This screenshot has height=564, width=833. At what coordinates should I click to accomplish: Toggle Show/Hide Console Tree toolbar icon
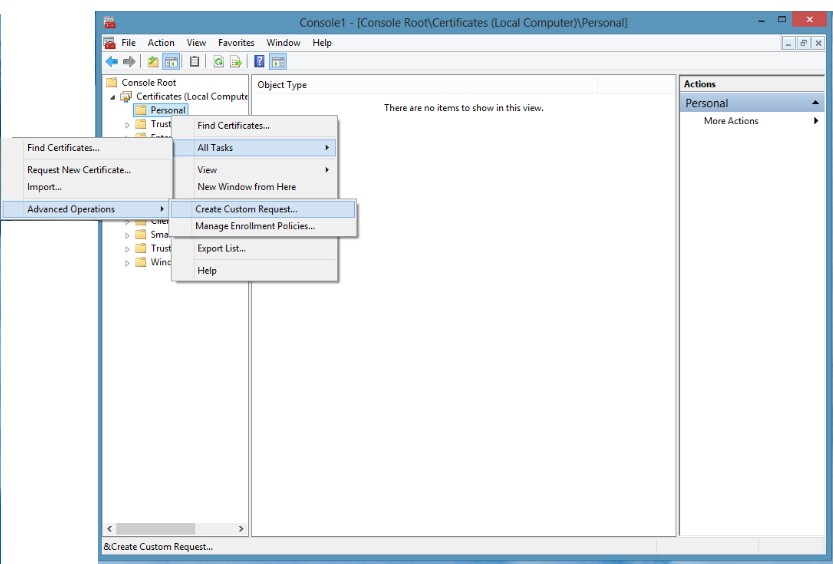pyautogui.click(x=171, y=62)
